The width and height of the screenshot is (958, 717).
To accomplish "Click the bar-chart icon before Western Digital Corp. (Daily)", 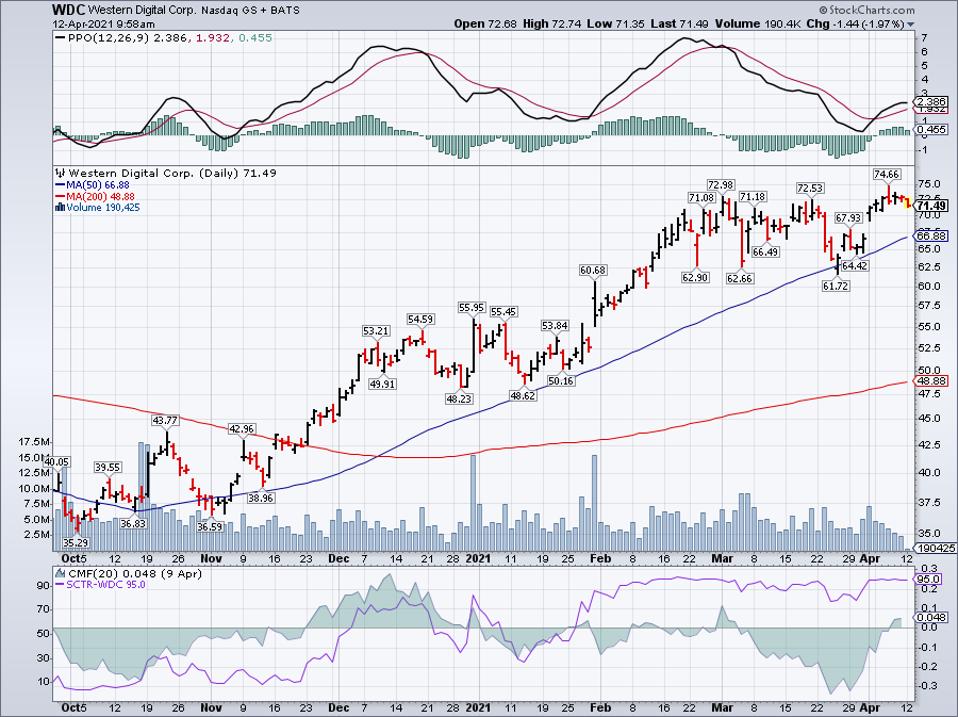I will tap(60, 173).
